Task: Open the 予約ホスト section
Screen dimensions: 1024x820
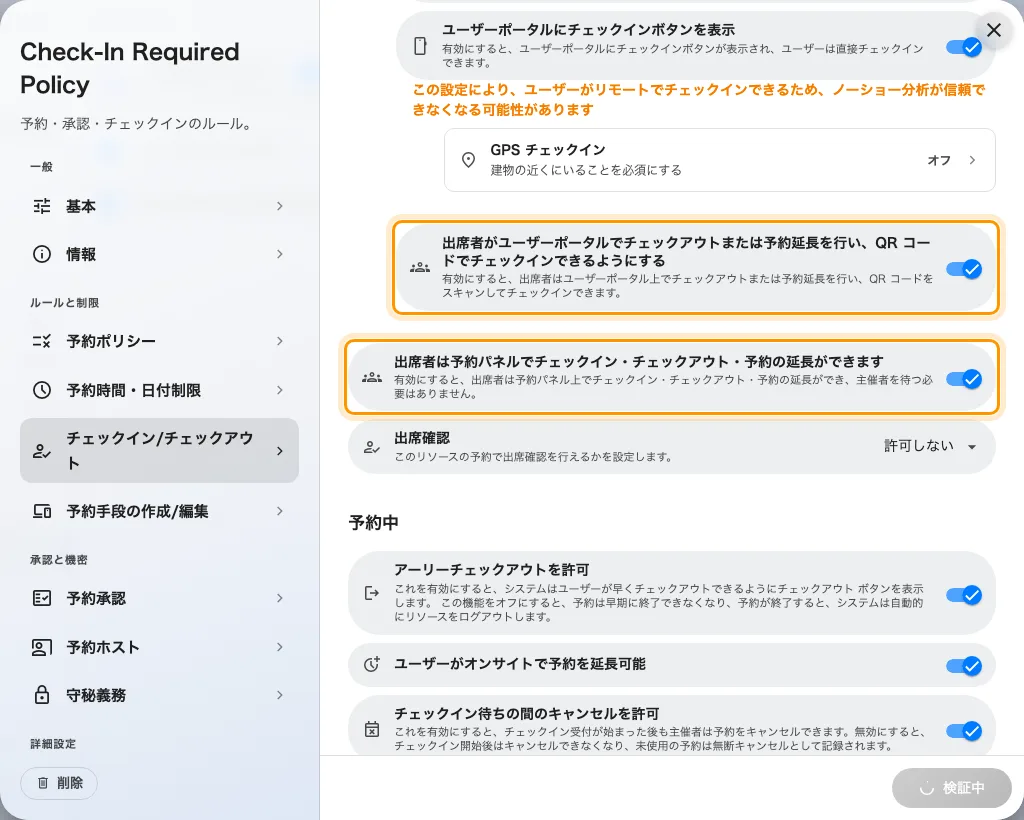Action: click(x=159, y=647)
